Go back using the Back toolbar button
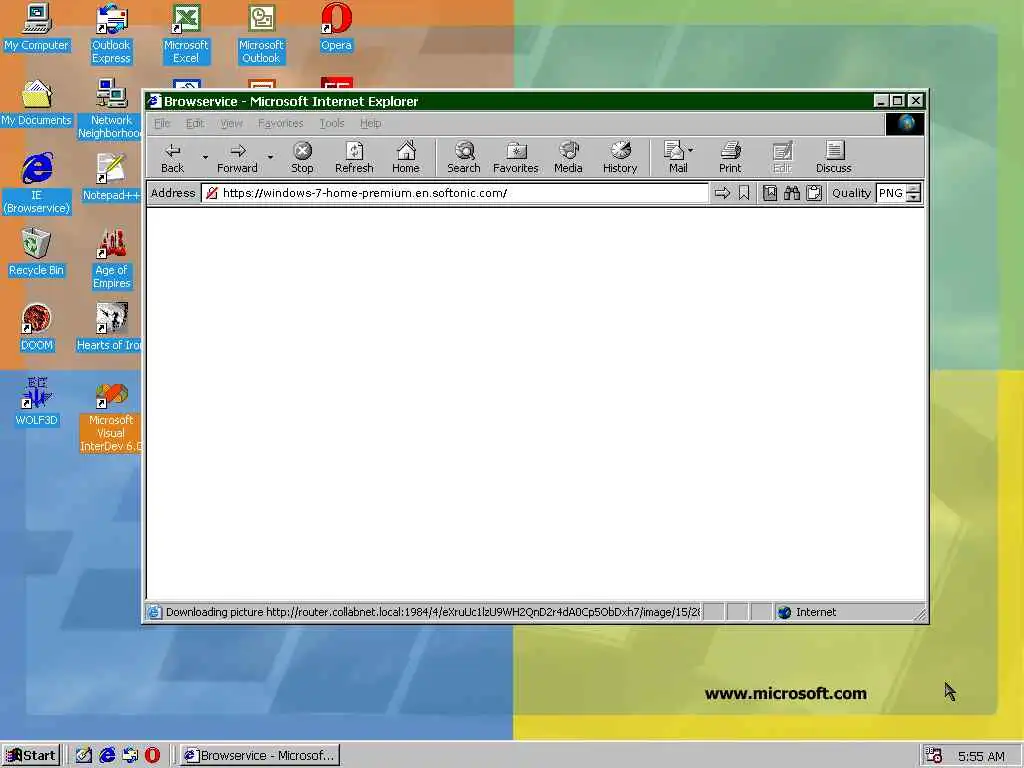This screenshot has width=1024, height=768. pyautogui.click(x=172, y=158)
